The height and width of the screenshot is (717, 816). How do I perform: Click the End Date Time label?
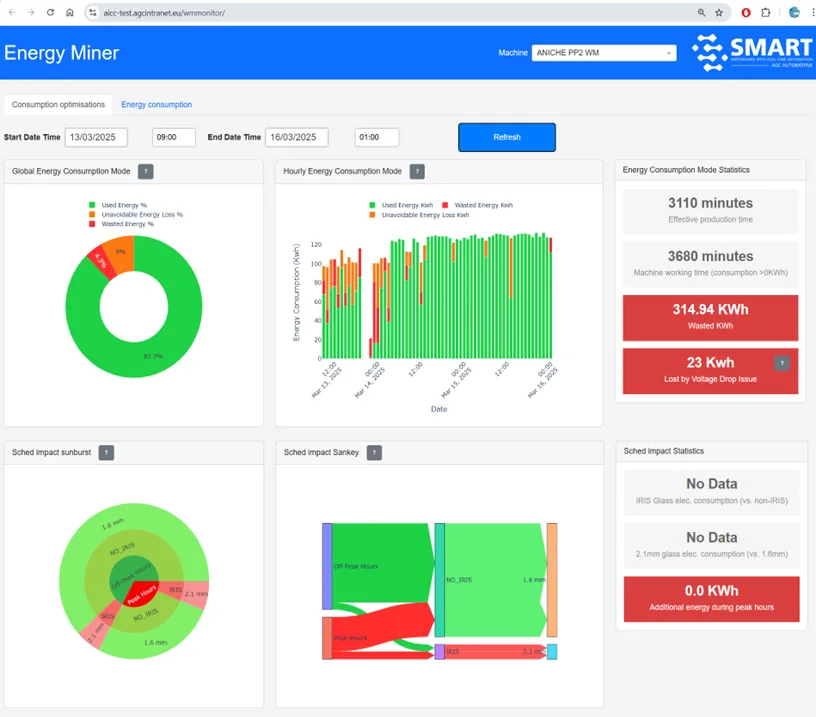tap(234, 137)
